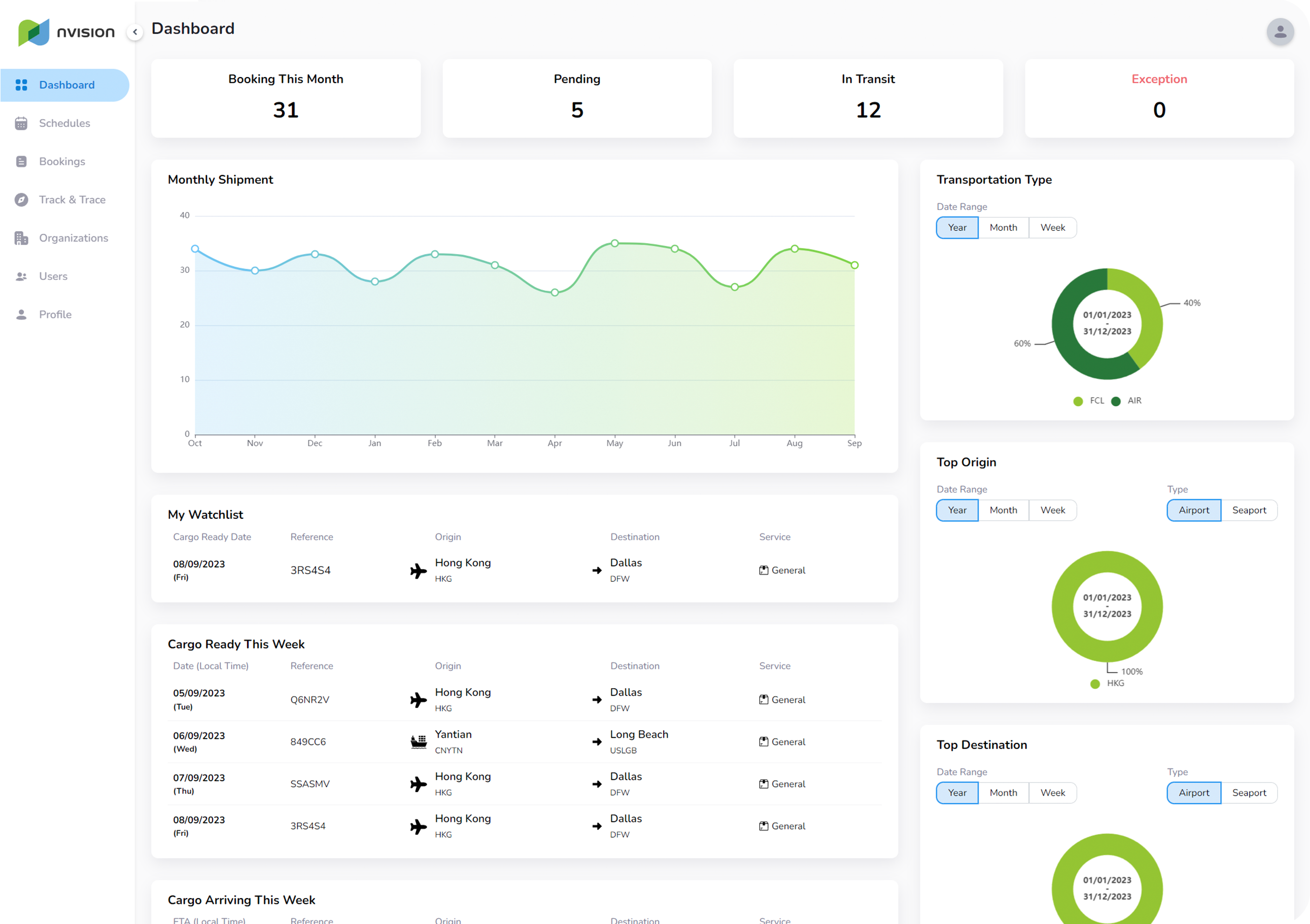This screenshot has height=924, width=1310.
Task: Open the Profile menu item
Action: pos(55,314)
